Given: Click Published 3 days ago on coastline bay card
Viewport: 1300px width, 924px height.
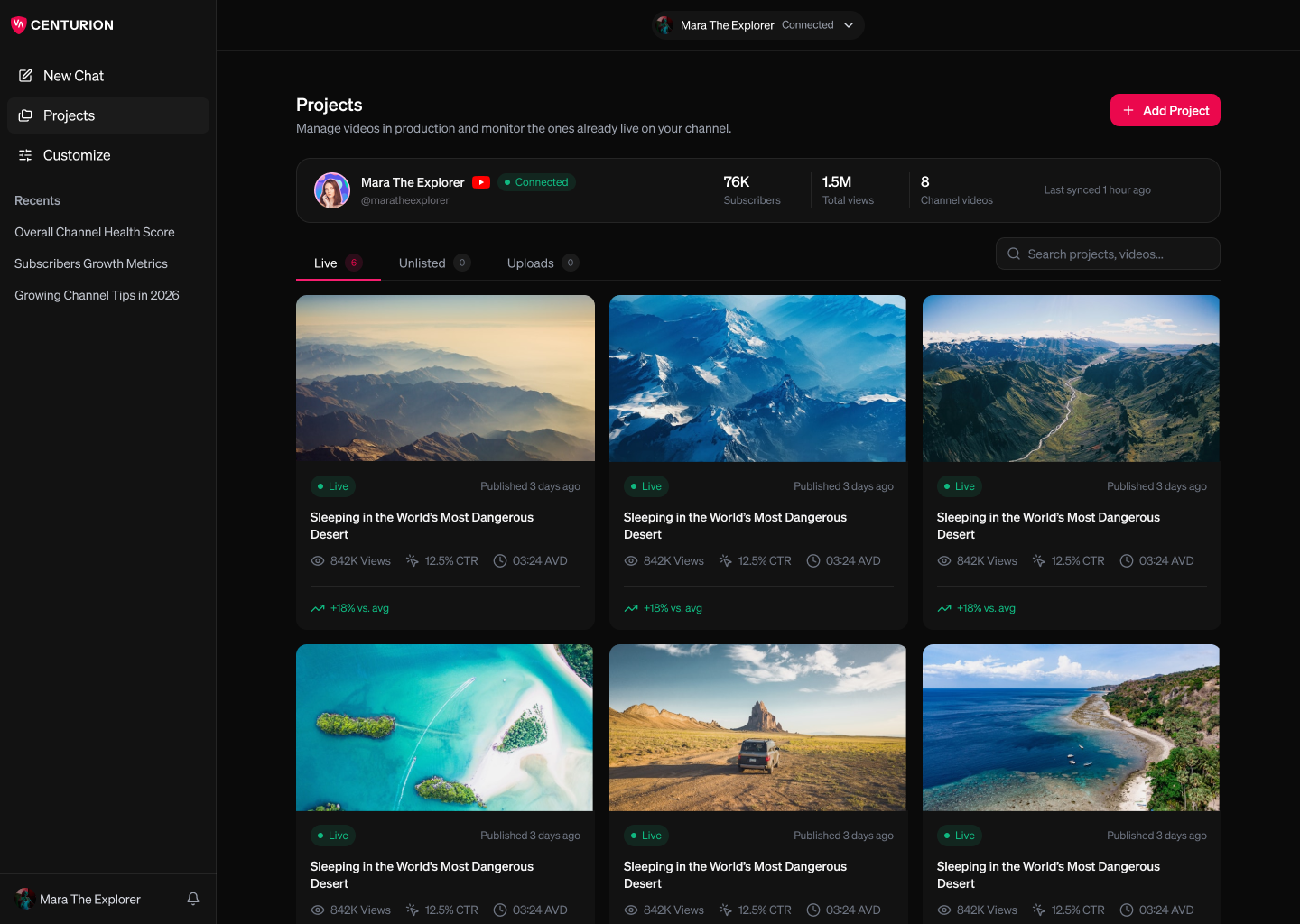Looking at the screenshot, I should tap(1156, 836).
